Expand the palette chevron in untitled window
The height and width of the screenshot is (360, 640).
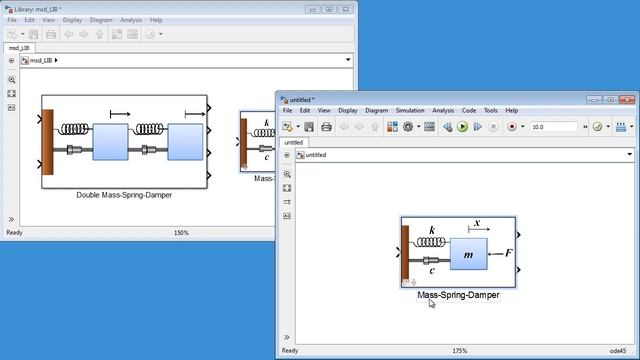(287, 337)
